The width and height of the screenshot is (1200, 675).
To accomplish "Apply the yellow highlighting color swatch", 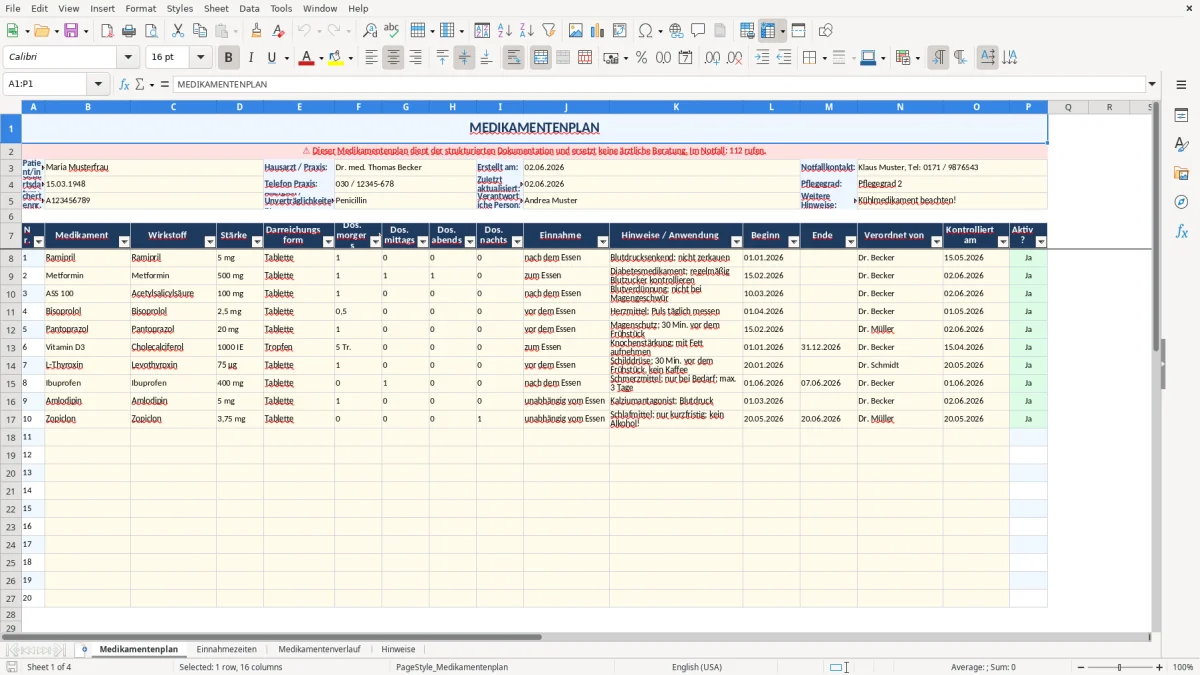I will click(336, 58).
